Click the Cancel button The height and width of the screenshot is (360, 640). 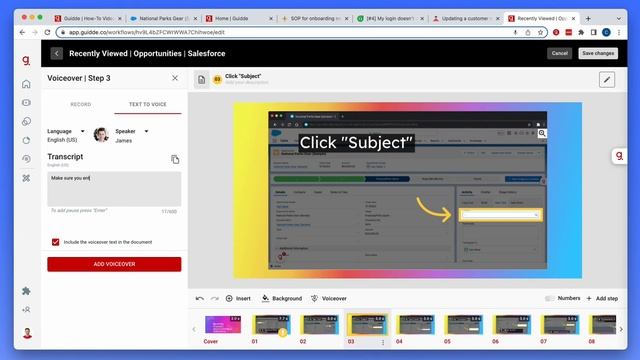[x=559, y=53]
